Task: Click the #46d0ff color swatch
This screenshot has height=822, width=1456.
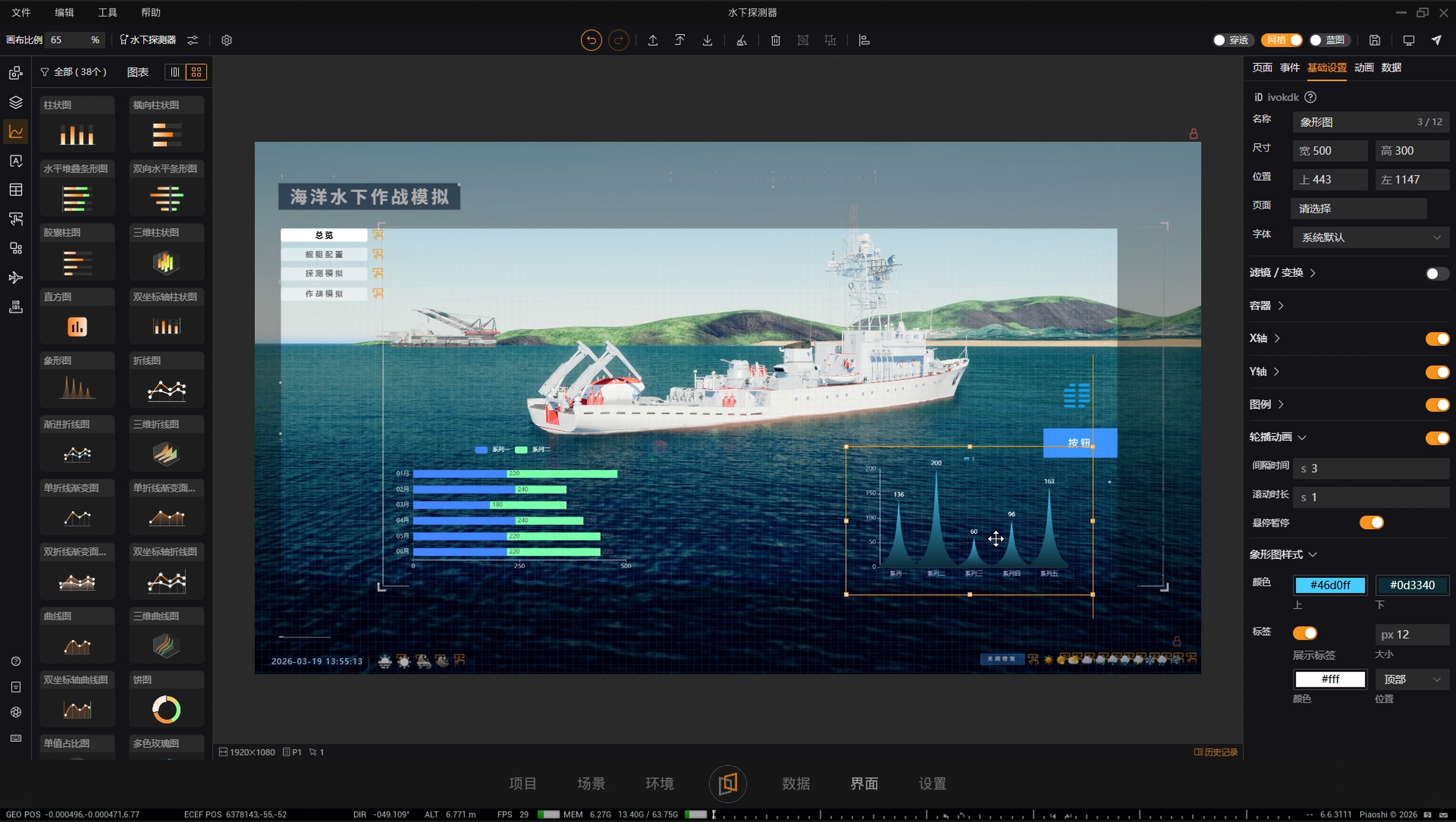Action: click(1330, 585)
